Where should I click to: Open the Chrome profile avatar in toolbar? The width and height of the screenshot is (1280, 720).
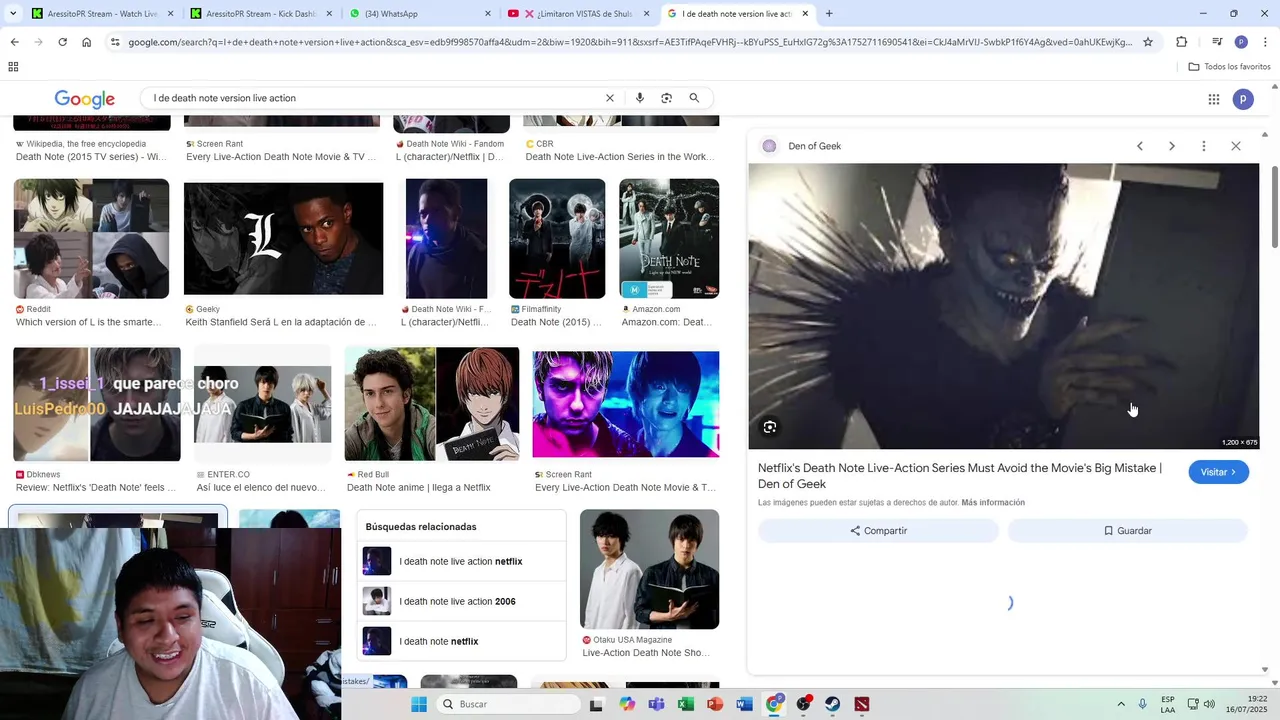coord(1241,42)
